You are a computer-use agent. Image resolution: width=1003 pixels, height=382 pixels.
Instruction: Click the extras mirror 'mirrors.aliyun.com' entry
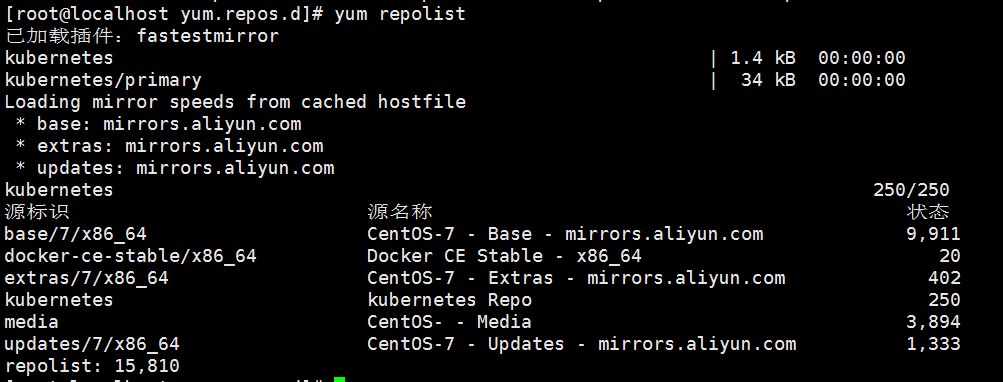click(224, 147)
